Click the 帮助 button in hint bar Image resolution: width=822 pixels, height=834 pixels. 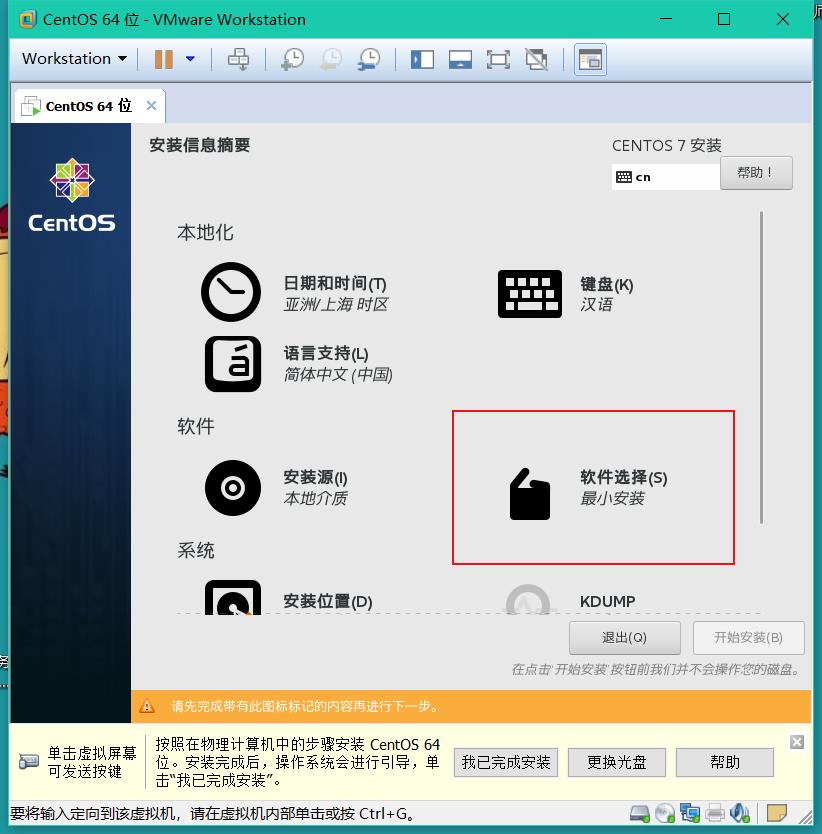725,763
